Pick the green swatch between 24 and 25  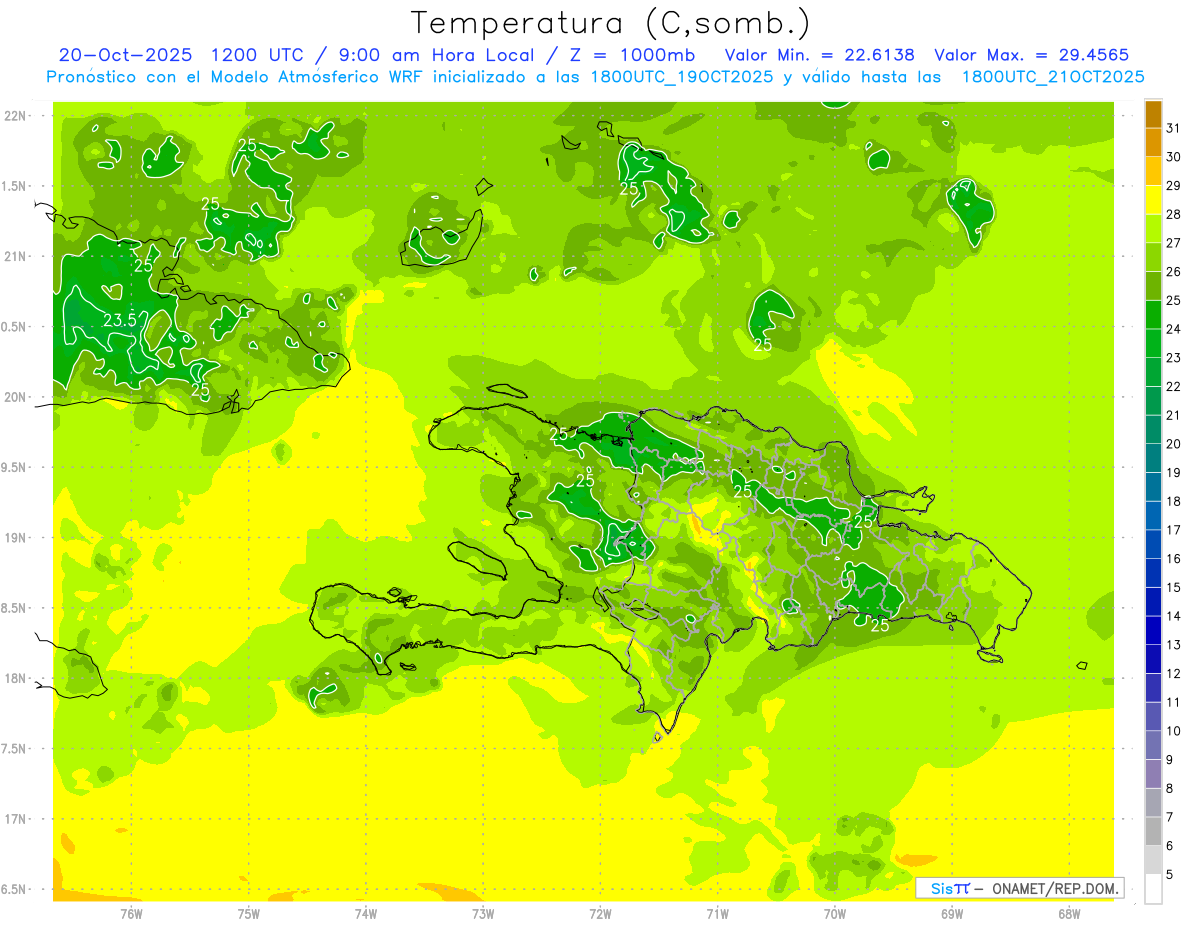[x=1153, y=315]
